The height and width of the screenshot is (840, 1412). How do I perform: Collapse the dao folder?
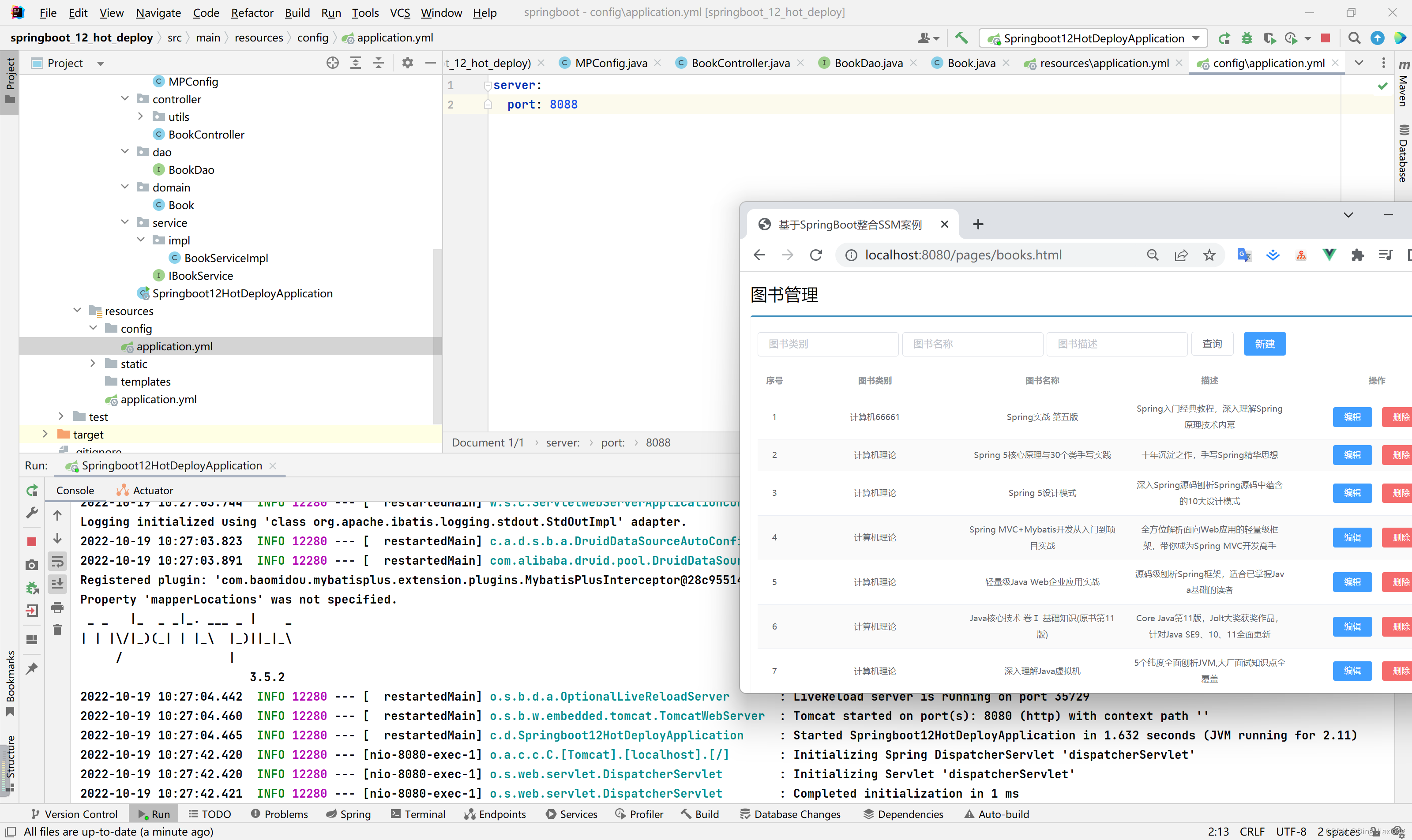[x=125, y=151]
